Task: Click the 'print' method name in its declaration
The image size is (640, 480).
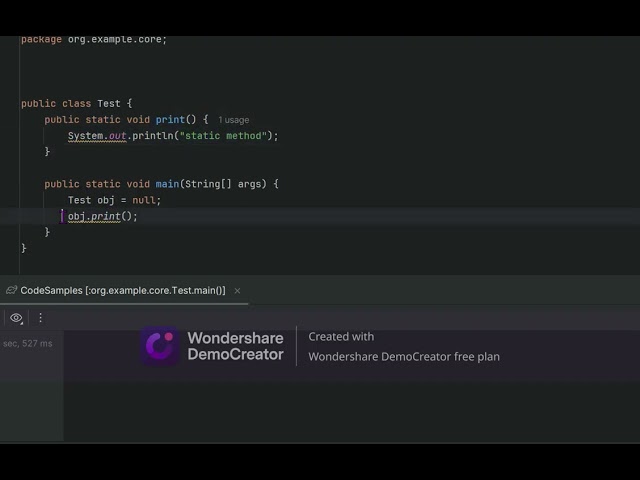Action: point(170,120)
